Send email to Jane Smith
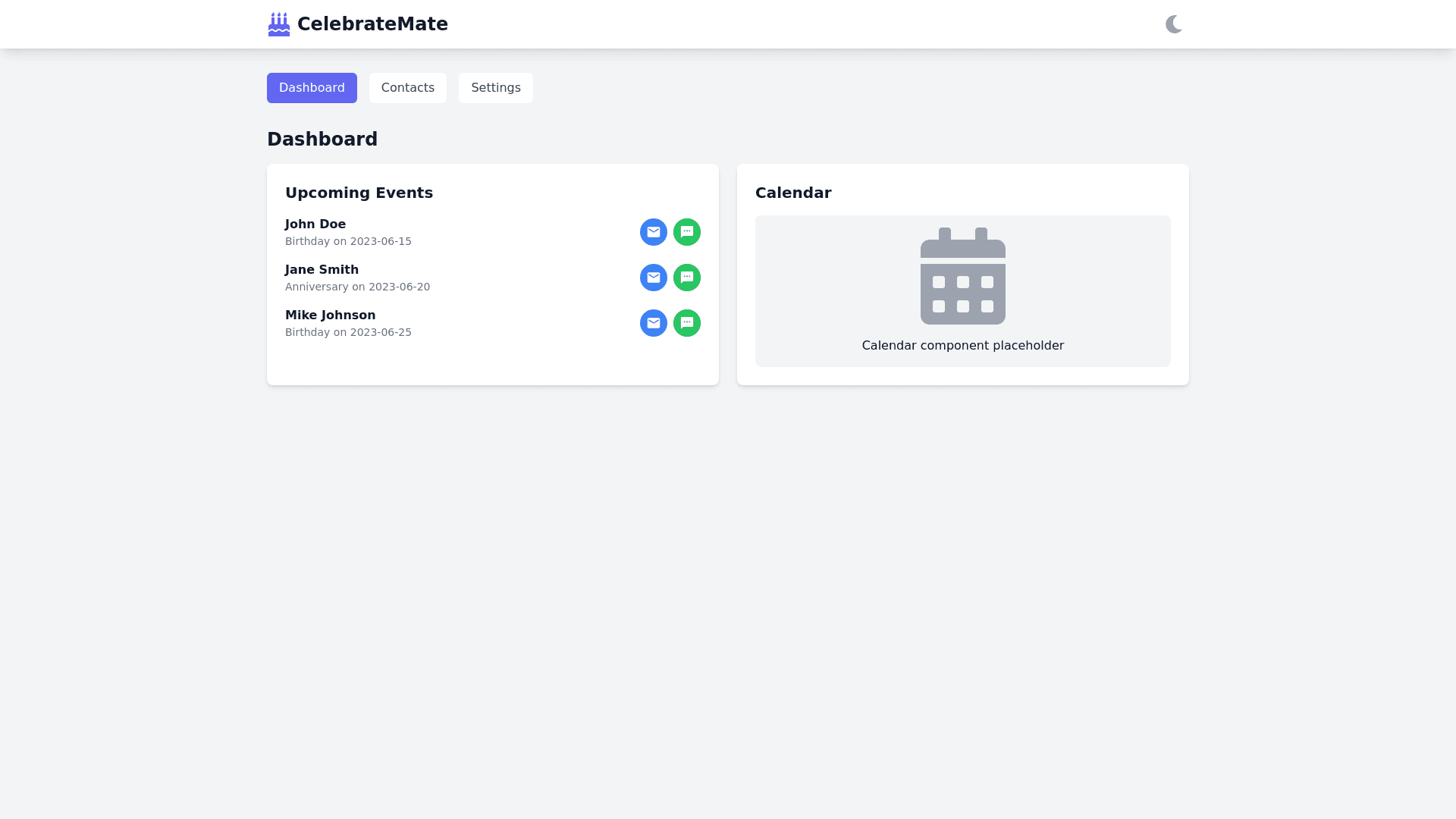This screenshot has height=819, width=1456. (x=653, y=278)
